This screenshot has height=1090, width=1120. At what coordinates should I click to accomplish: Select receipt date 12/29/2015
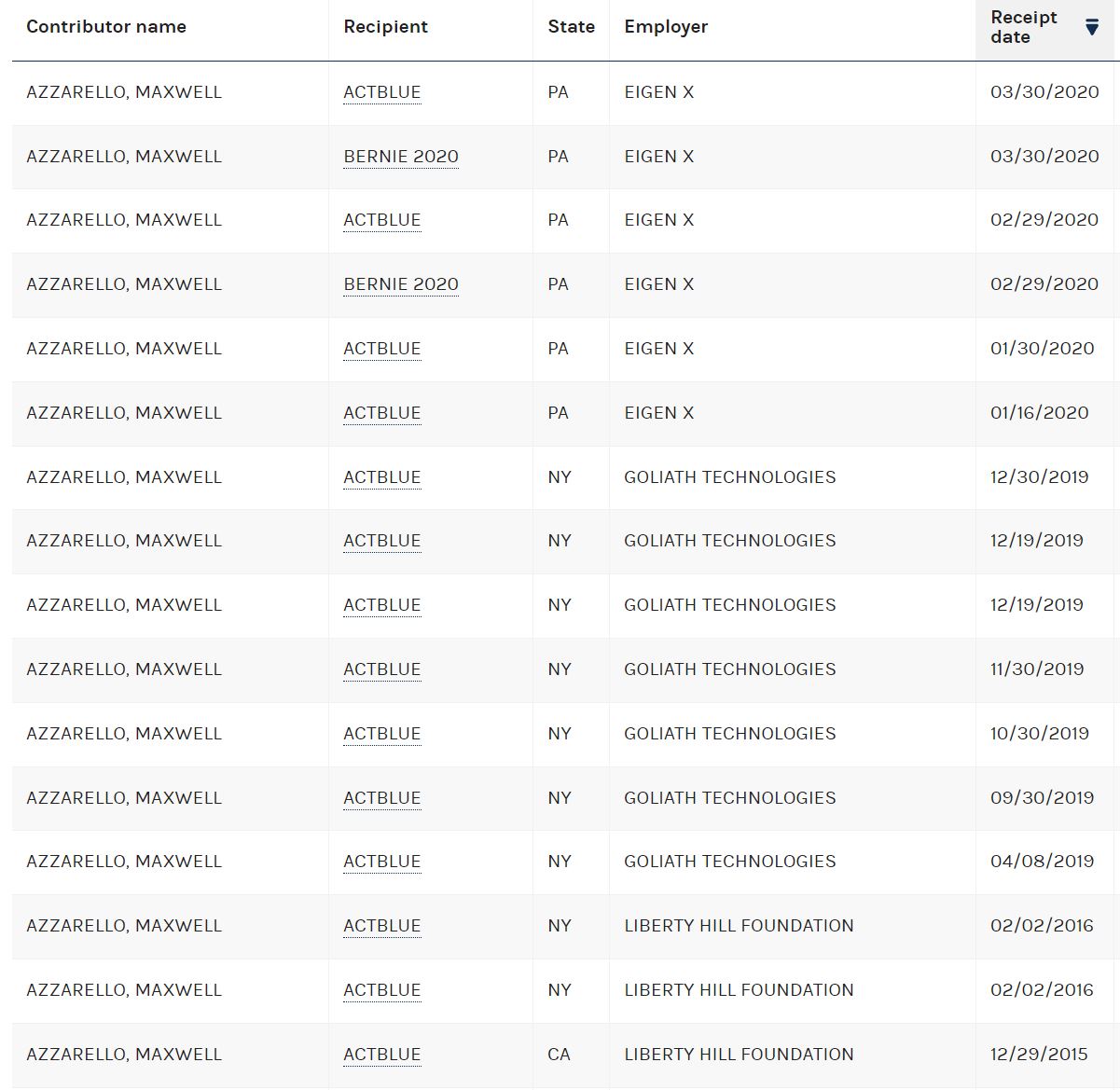[x=1039, y=1055]
